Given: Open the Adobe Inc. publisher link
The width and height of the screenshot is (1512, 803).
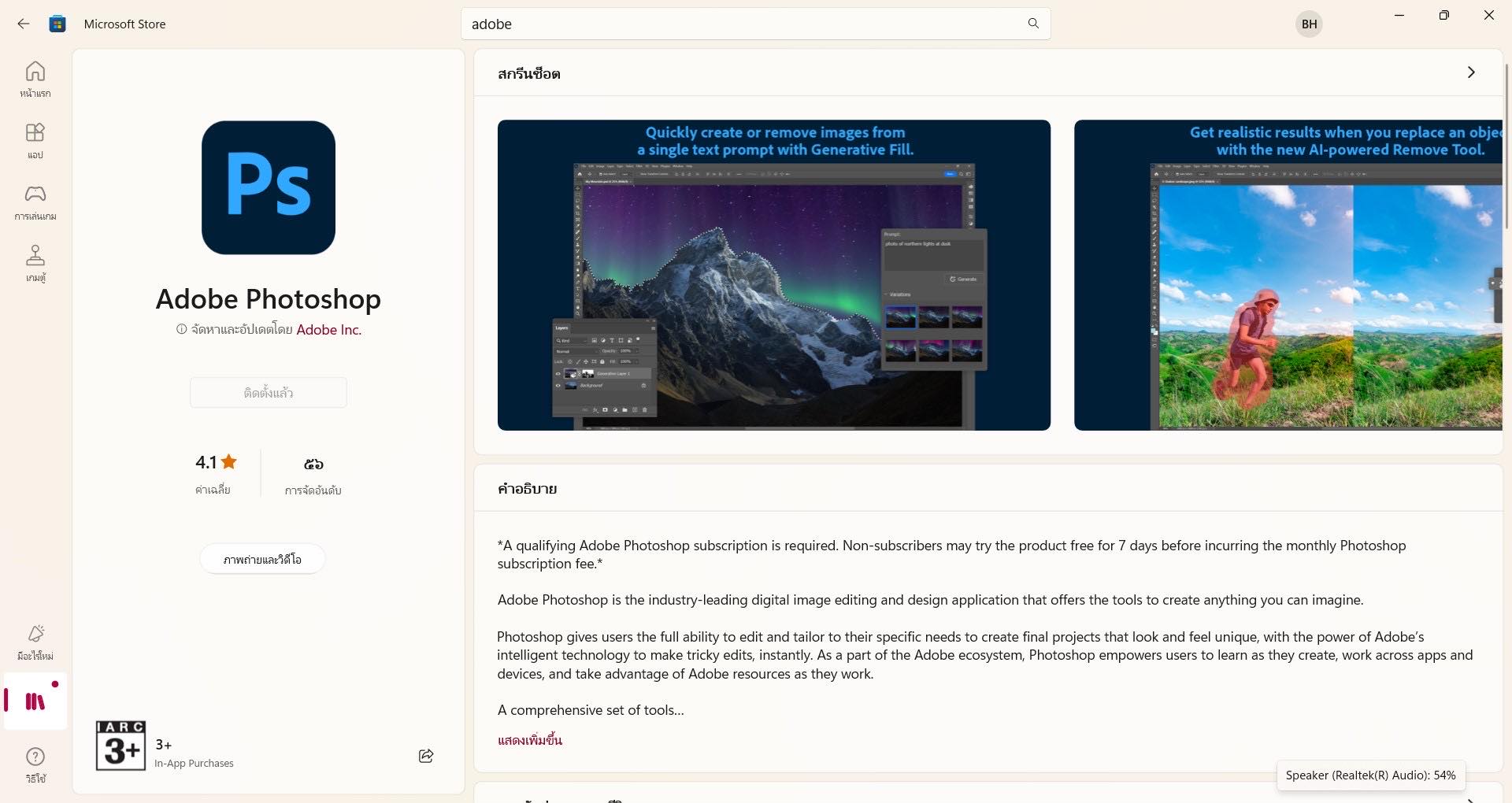Looking at the screenshot, I should coord(328,329).
